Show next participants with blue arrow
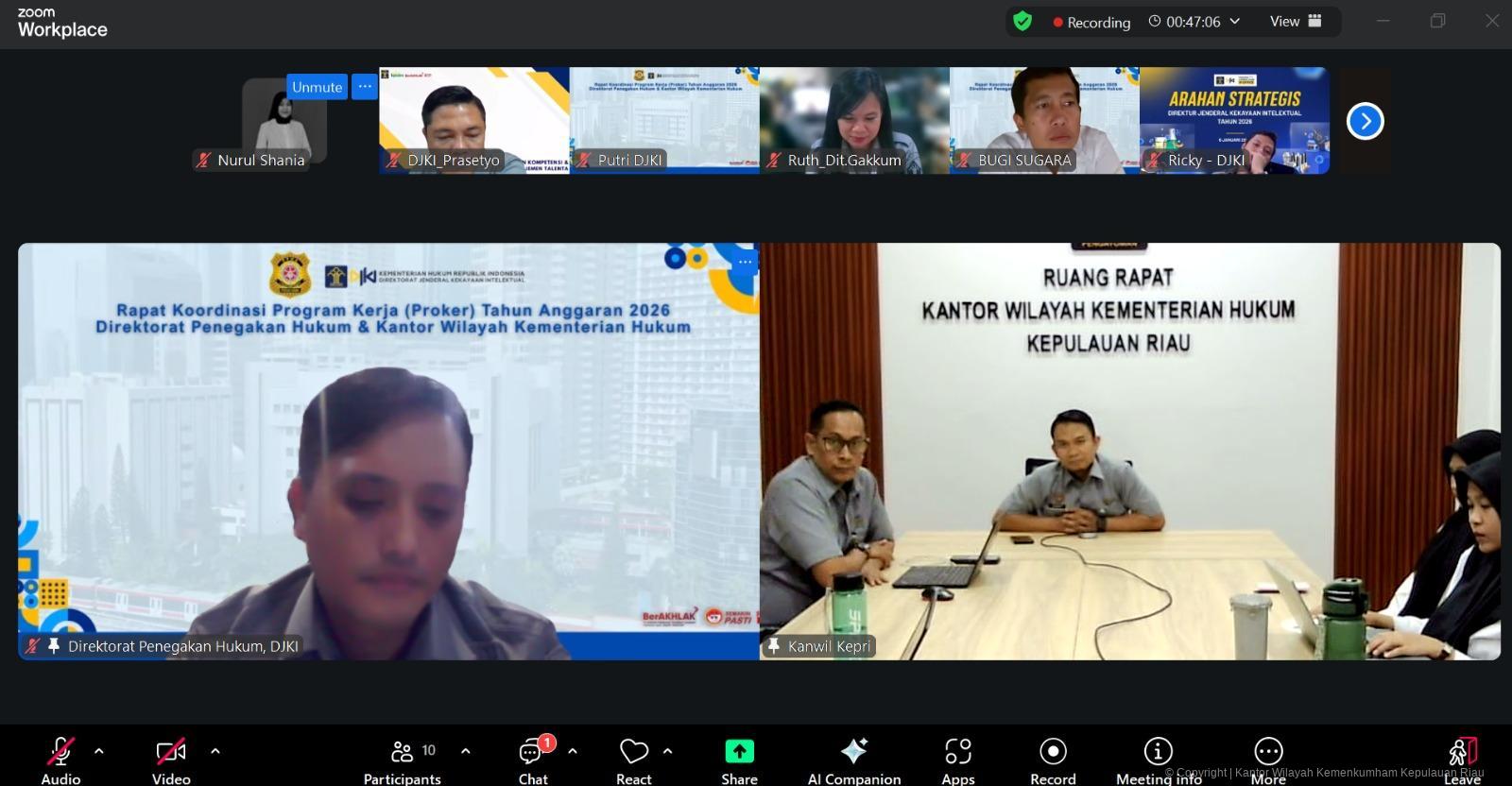 pyautogui.click(x=1365, y=121)
